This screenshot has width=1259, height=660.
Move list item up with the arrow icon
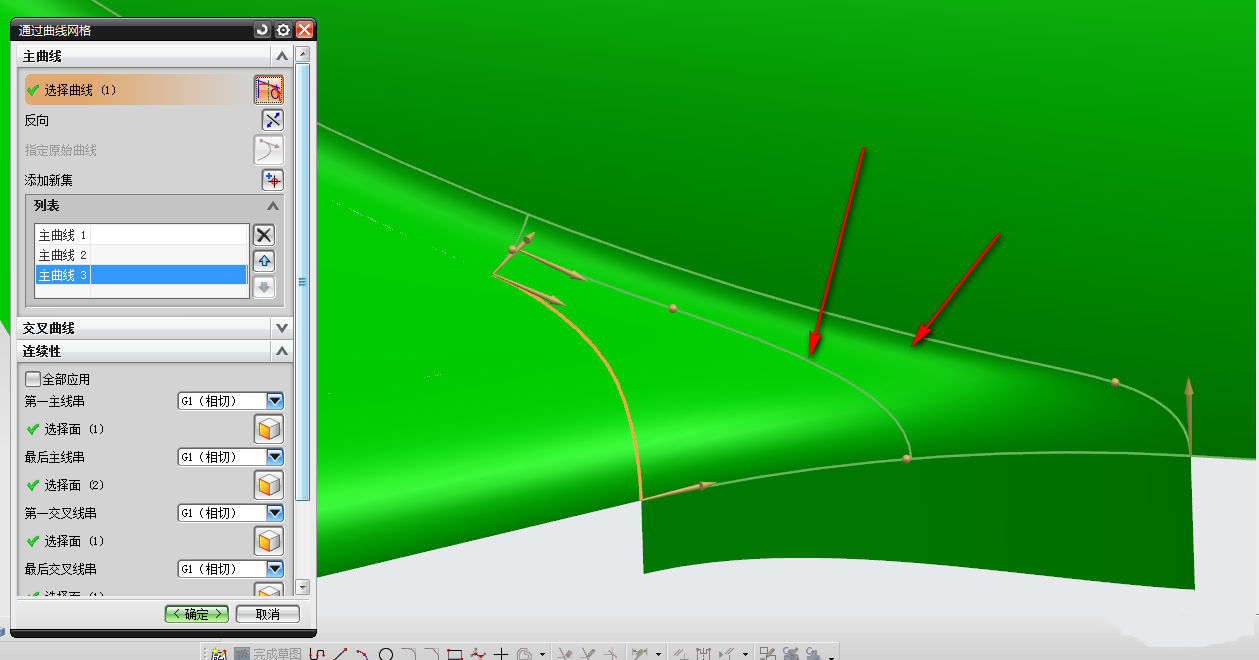(263, 261)
